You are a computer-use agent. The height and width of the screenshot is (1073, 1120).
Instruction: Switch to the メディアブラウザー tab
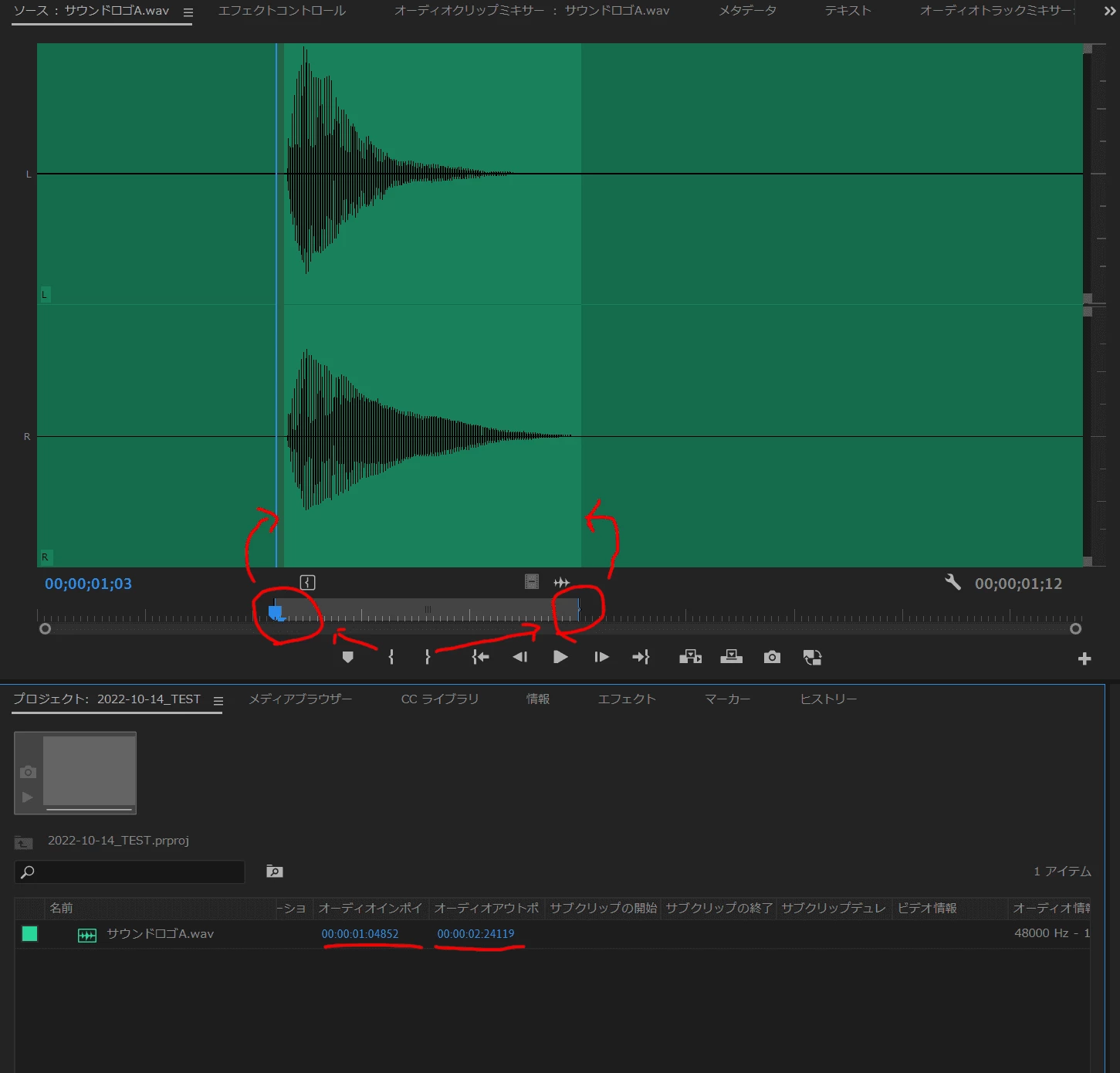(300, 699)
